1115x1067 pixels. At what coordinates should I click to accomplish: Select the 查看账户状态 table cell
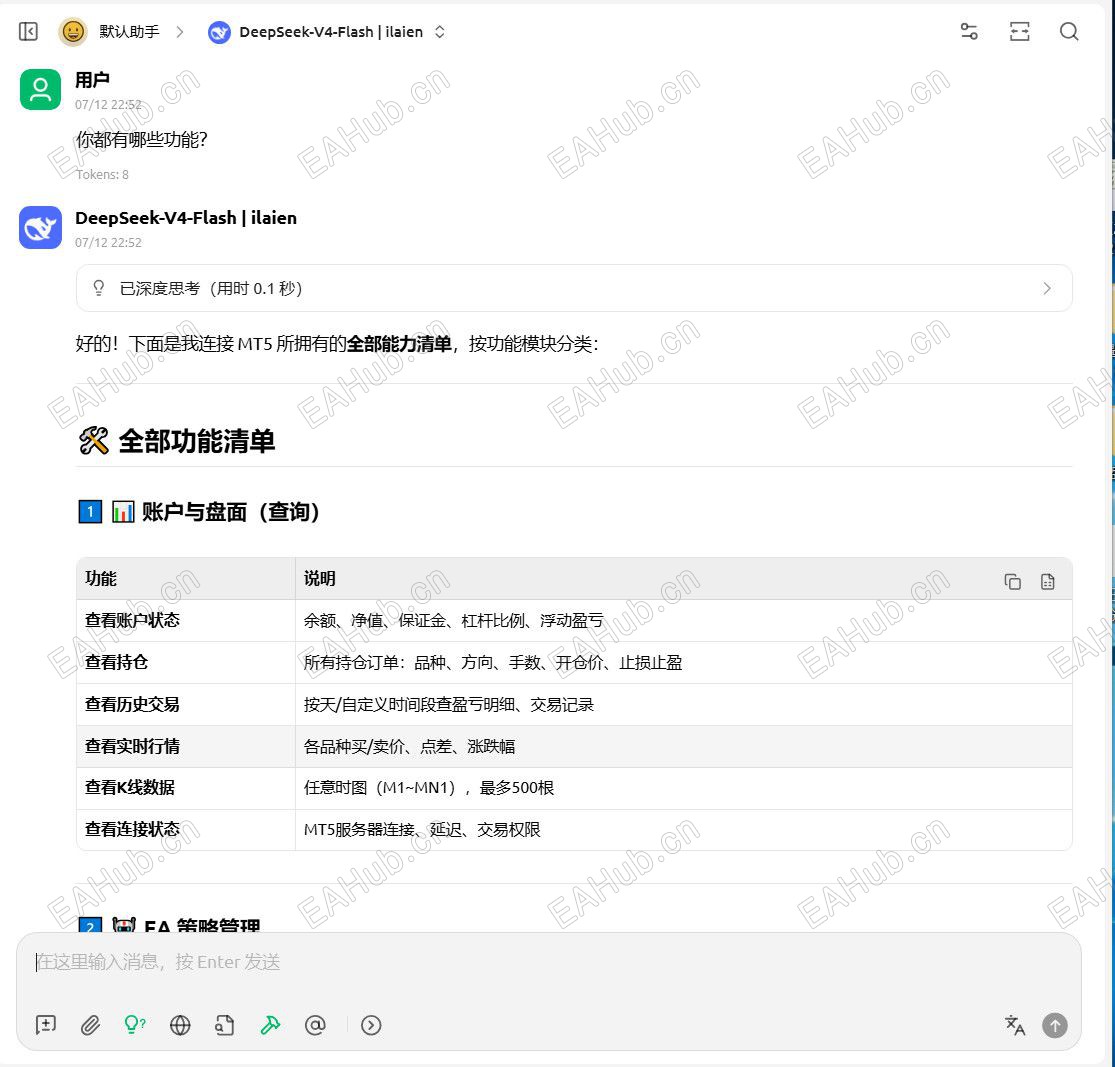tap(186, 620)
